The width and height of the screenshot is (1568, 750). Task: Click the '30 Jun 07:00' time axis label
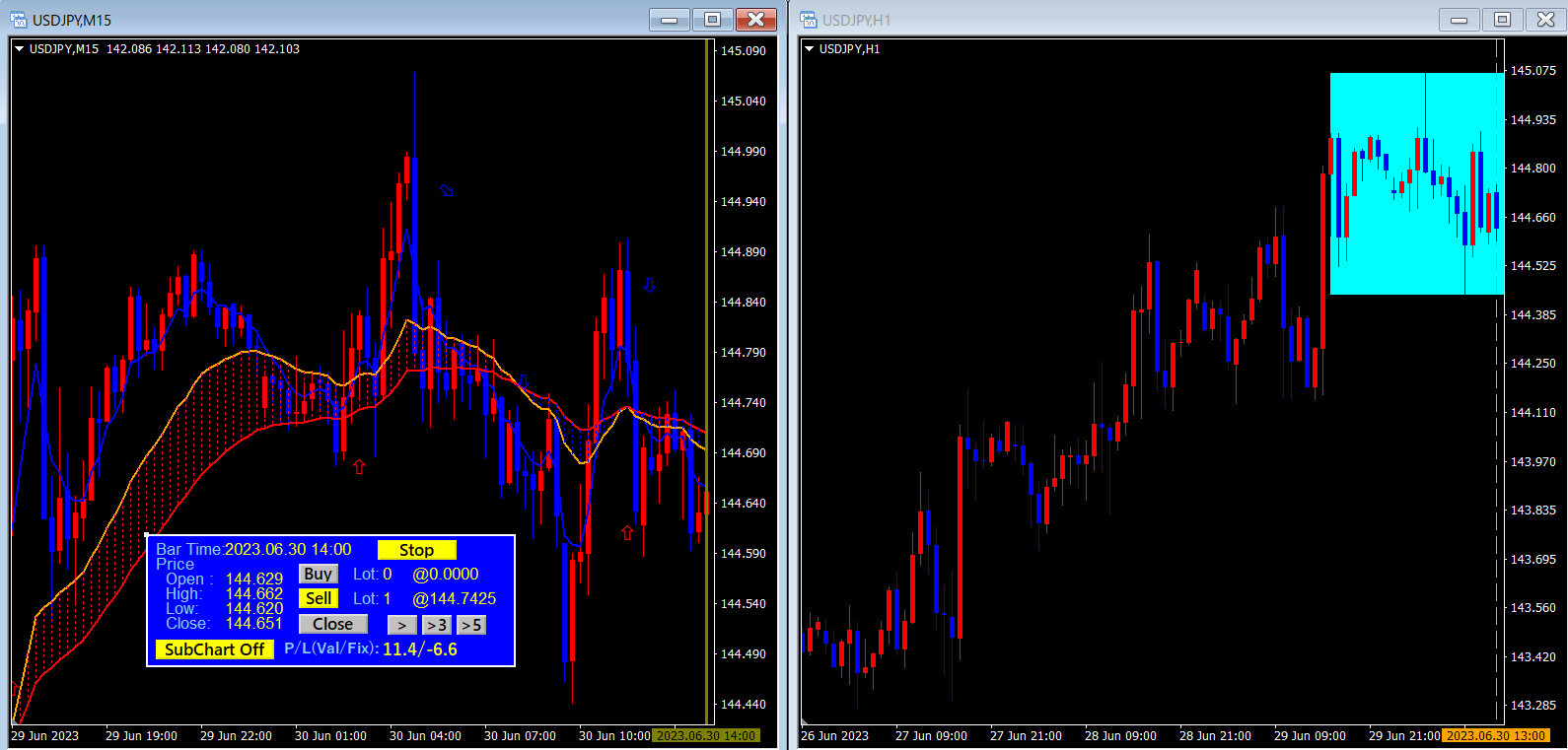pos(520,736)
